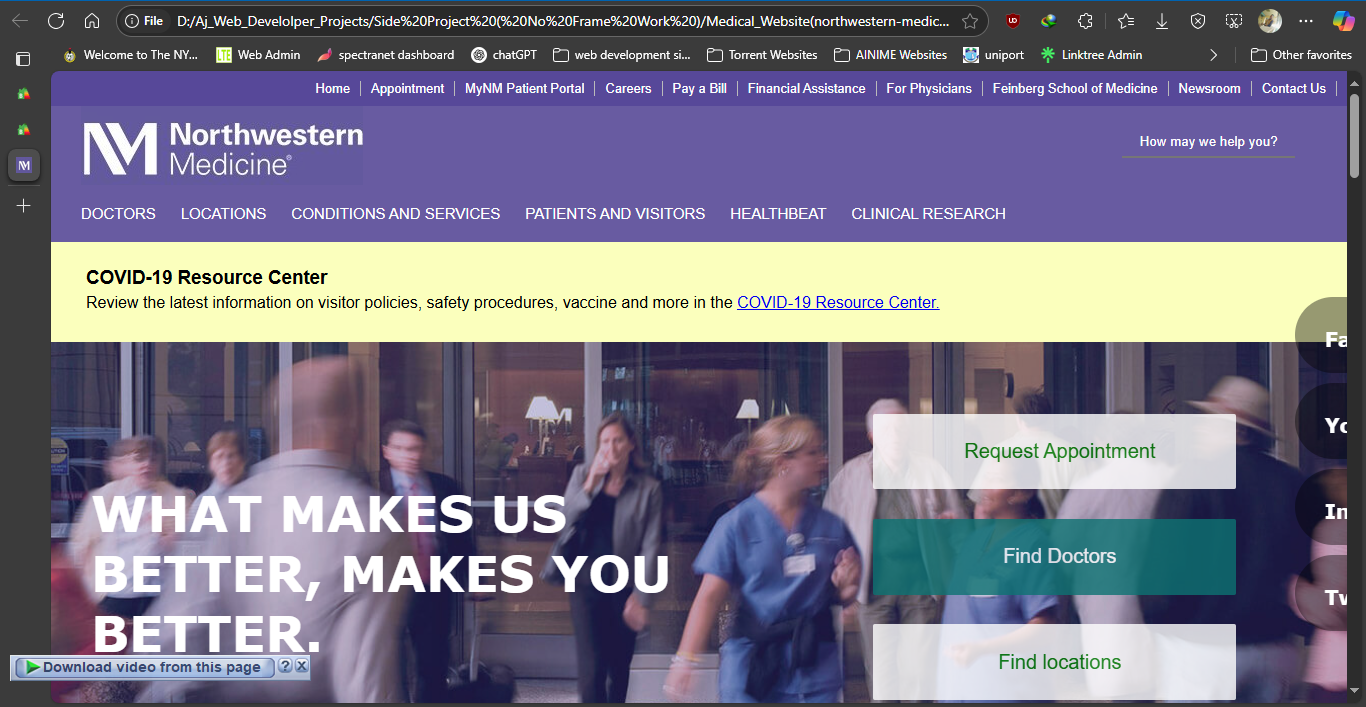Open the HEALTHBEAT menu item
This screenshot has height=707, width=1366.
tap(778, 213)
